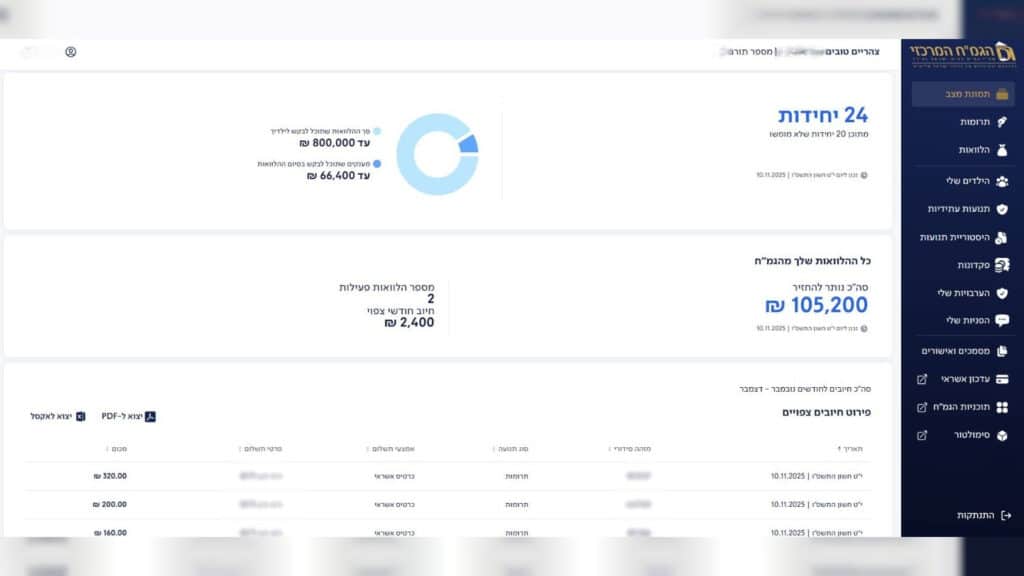Open external link icon beside עדכון אשראי
The width and height of the screenshot is (1024, 576).
pyautogui.click(x=922, y=380)
